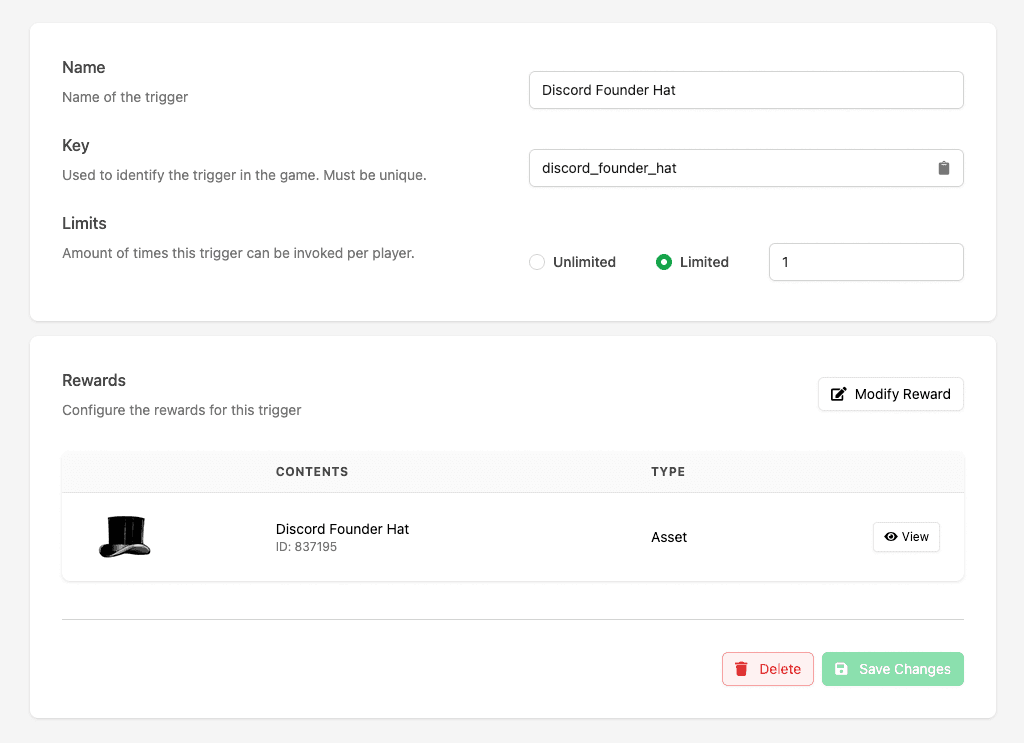Click the CONTENTS column header
This screenshot has width=1024, height=743.
point(312,472)
